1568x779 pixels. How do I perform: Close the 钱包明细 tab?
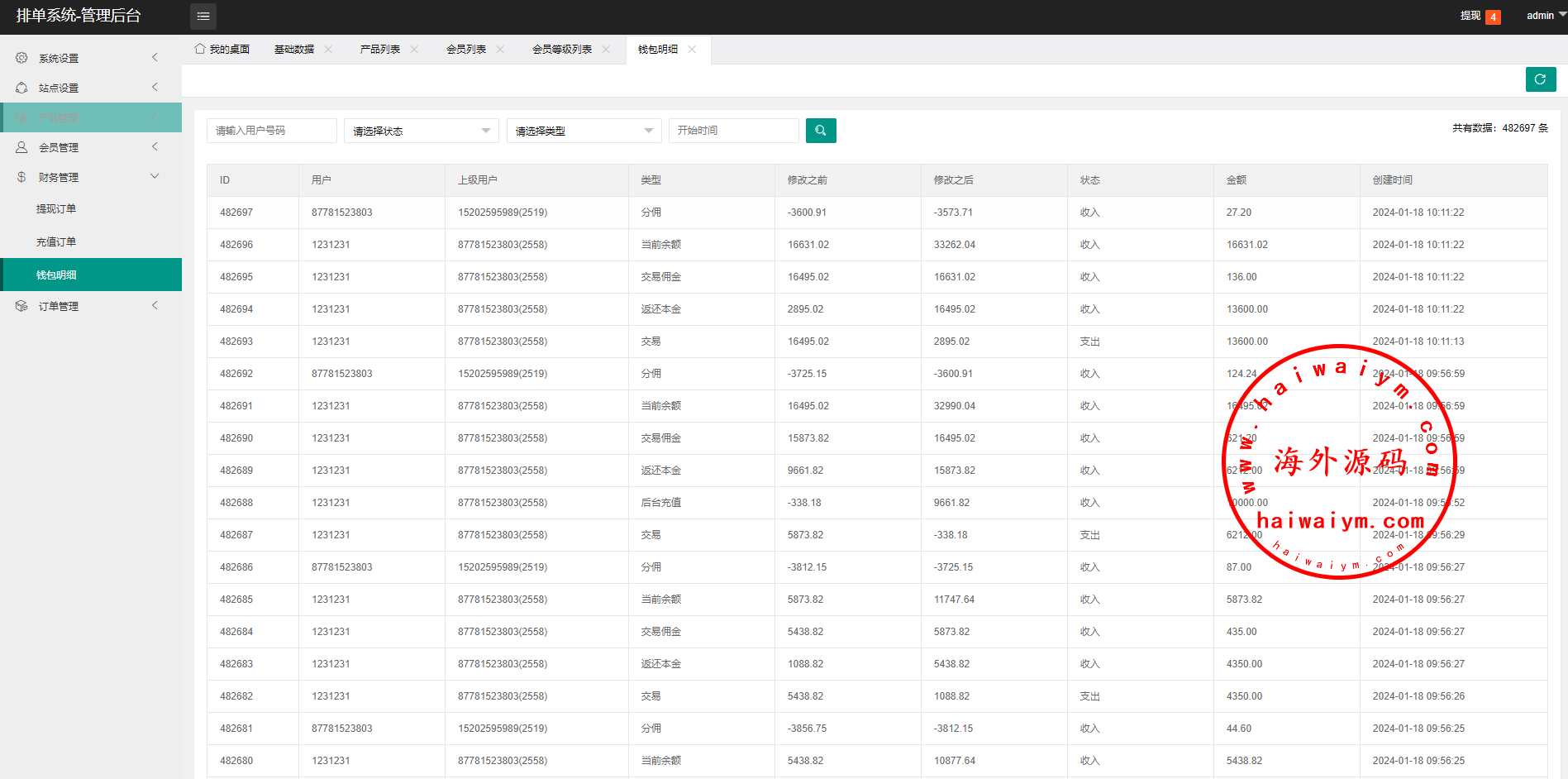coord(692,50)
